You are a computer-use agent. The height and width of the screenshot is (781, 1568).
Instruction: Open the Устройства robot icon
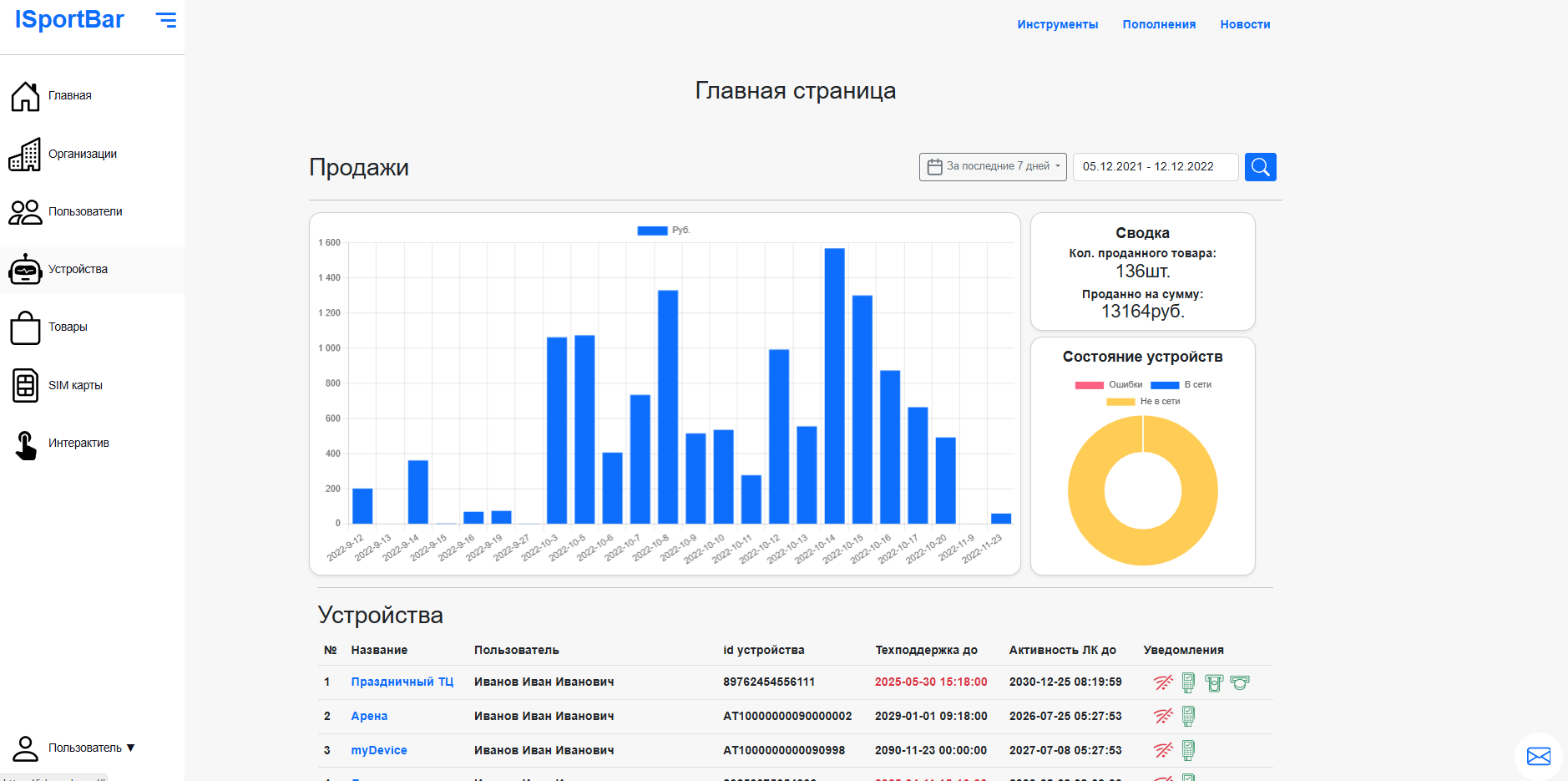25,269
